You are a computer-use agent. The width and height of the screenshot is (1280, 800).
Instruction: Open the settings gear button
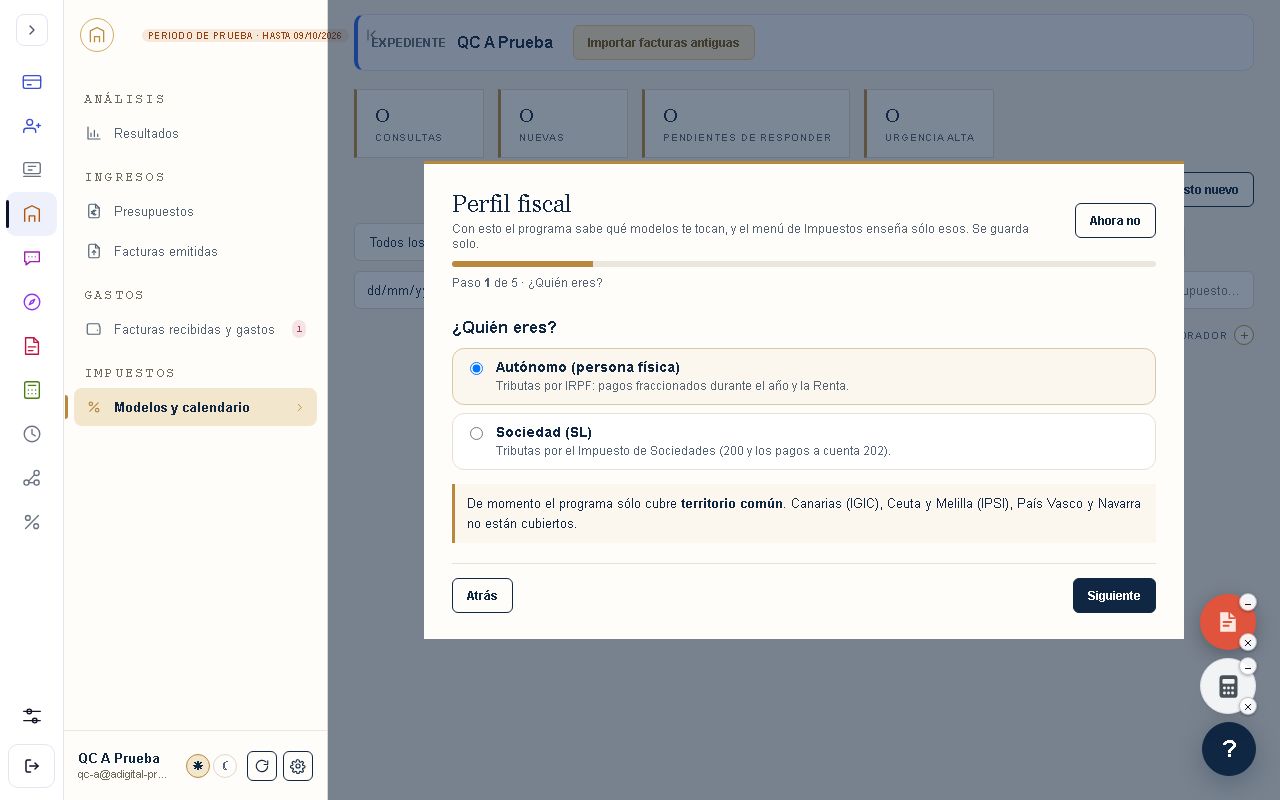click(298, 766)
